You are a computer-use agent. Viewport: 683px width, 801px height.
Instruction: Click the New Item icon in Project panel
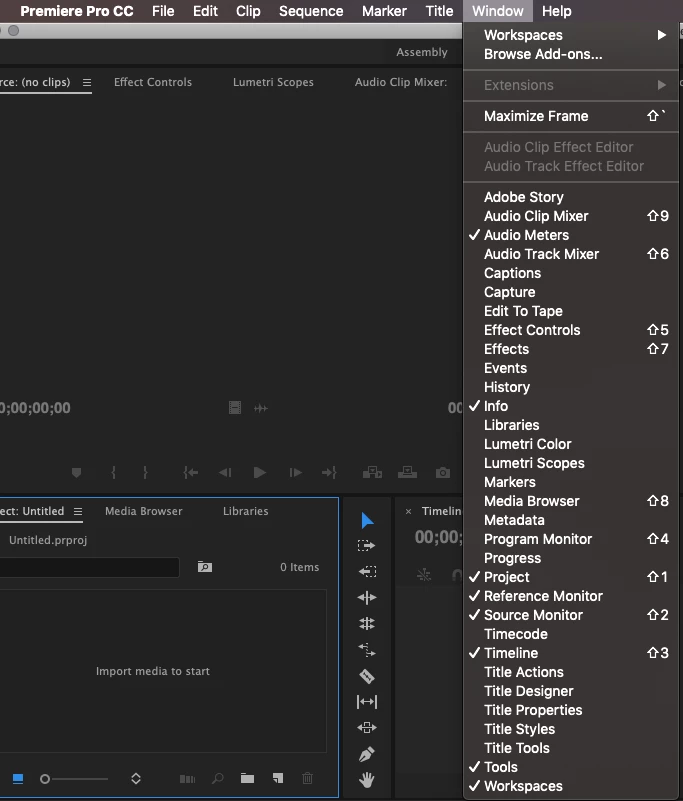(x=278, y=779)
